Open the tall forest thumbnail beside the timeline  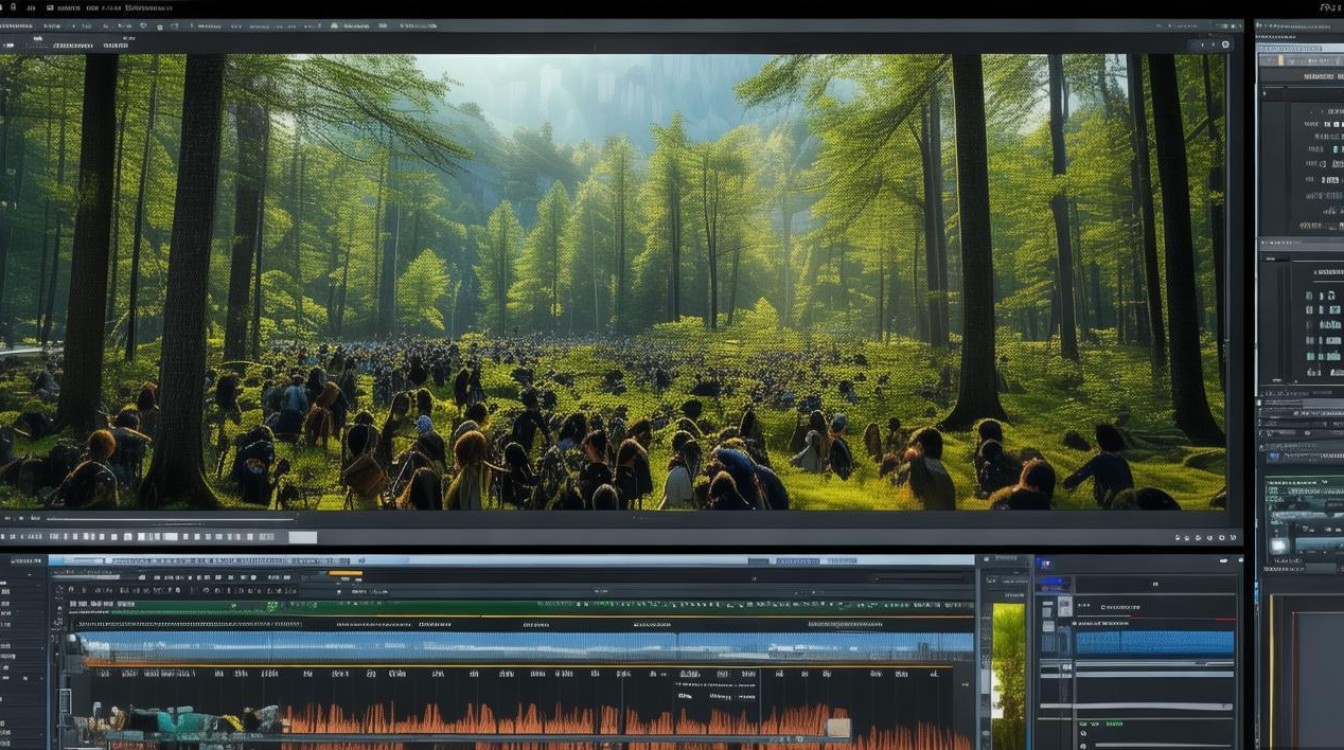point(1008,675)
